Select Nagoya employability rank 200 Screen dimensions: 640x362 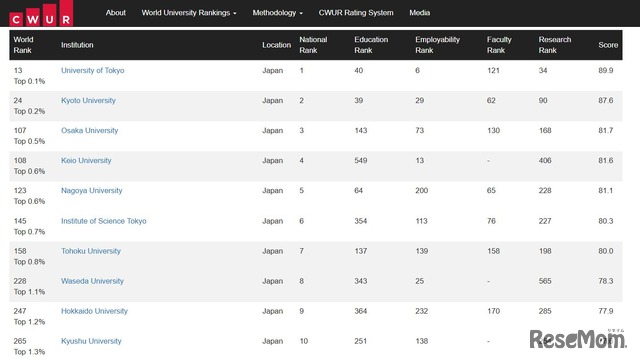click(x=422, y=191)
